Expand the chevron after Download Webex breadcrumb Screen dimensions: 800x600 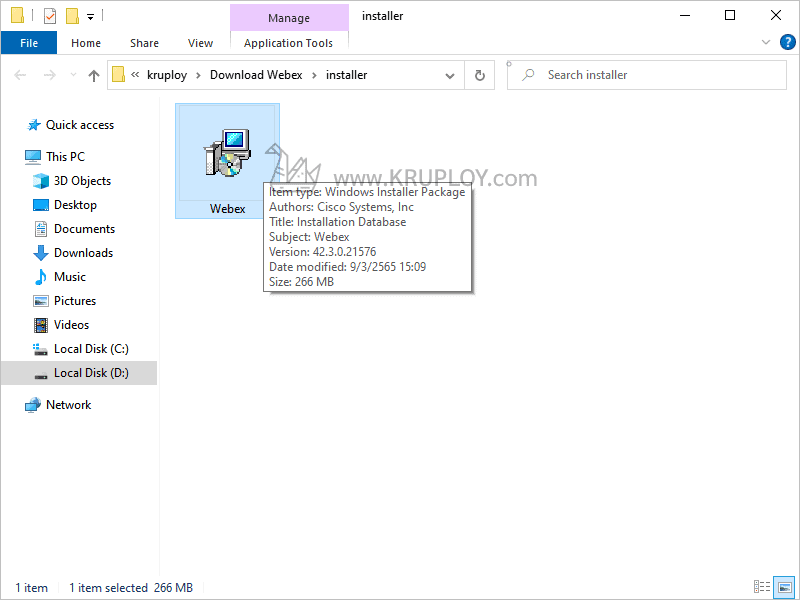click(x=314, y=76)
